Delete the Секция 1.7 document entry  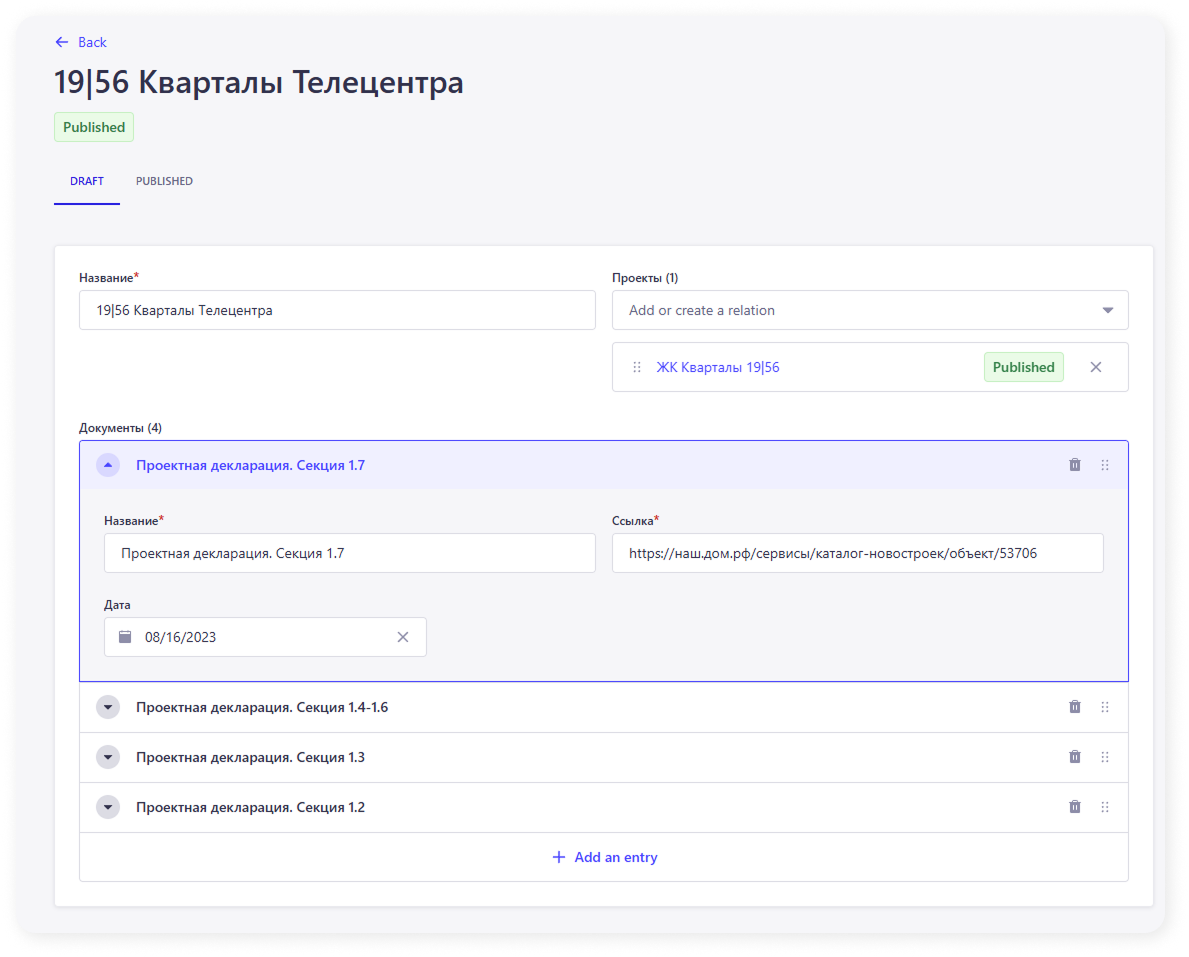click(x=1075, y=465)
